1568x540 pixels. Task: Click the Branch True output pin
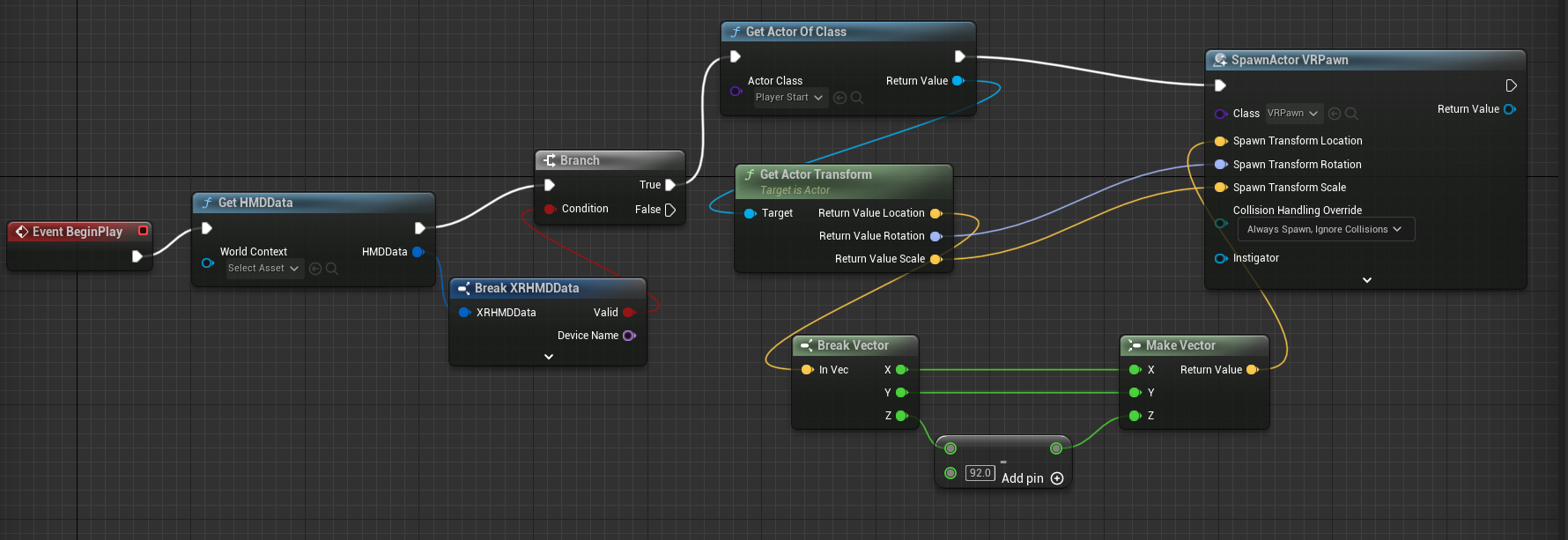[670, 185]
